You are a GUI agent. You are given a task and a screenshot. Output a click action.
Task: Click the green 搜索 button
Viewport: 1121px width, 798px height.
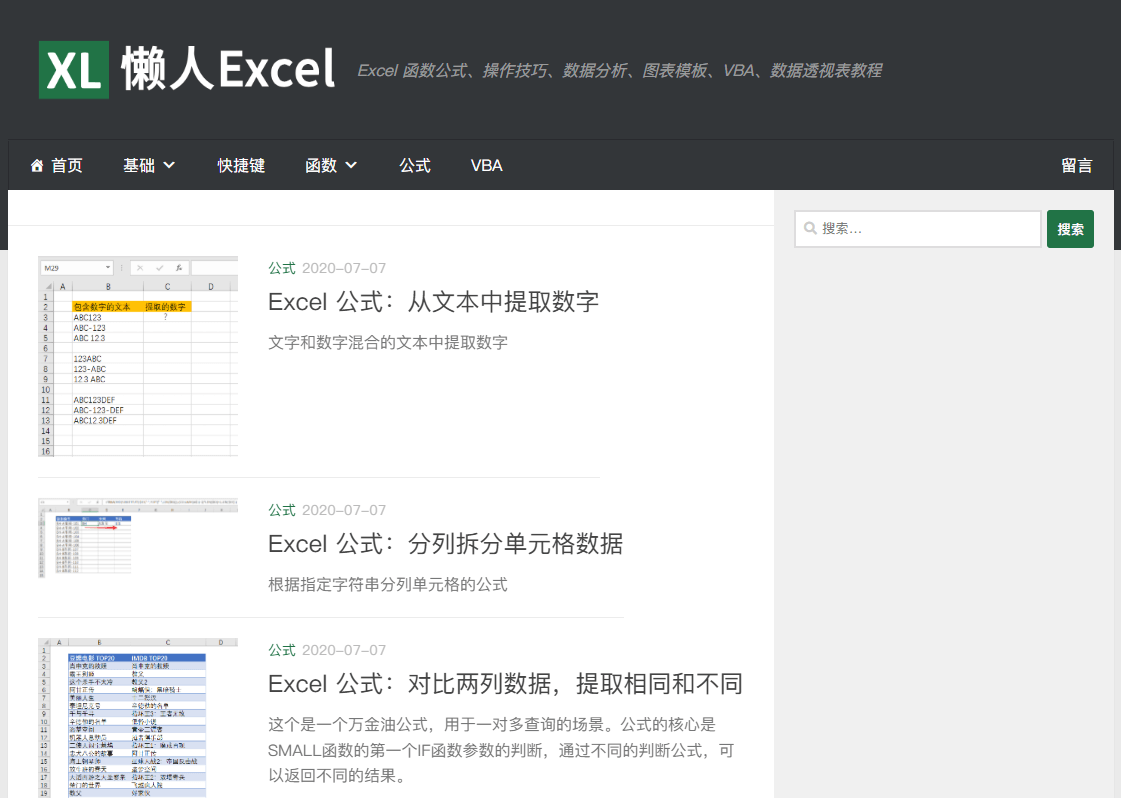point(1070,229)
